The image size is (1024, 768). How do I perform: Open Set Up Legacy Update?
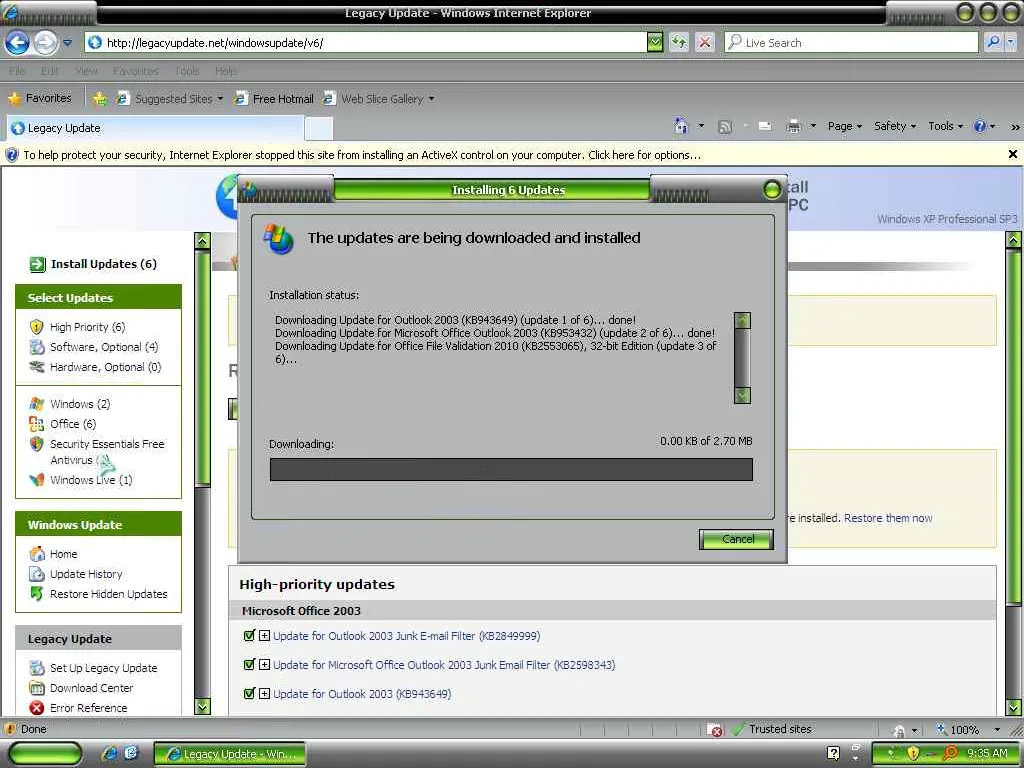[x=103, y=668]
